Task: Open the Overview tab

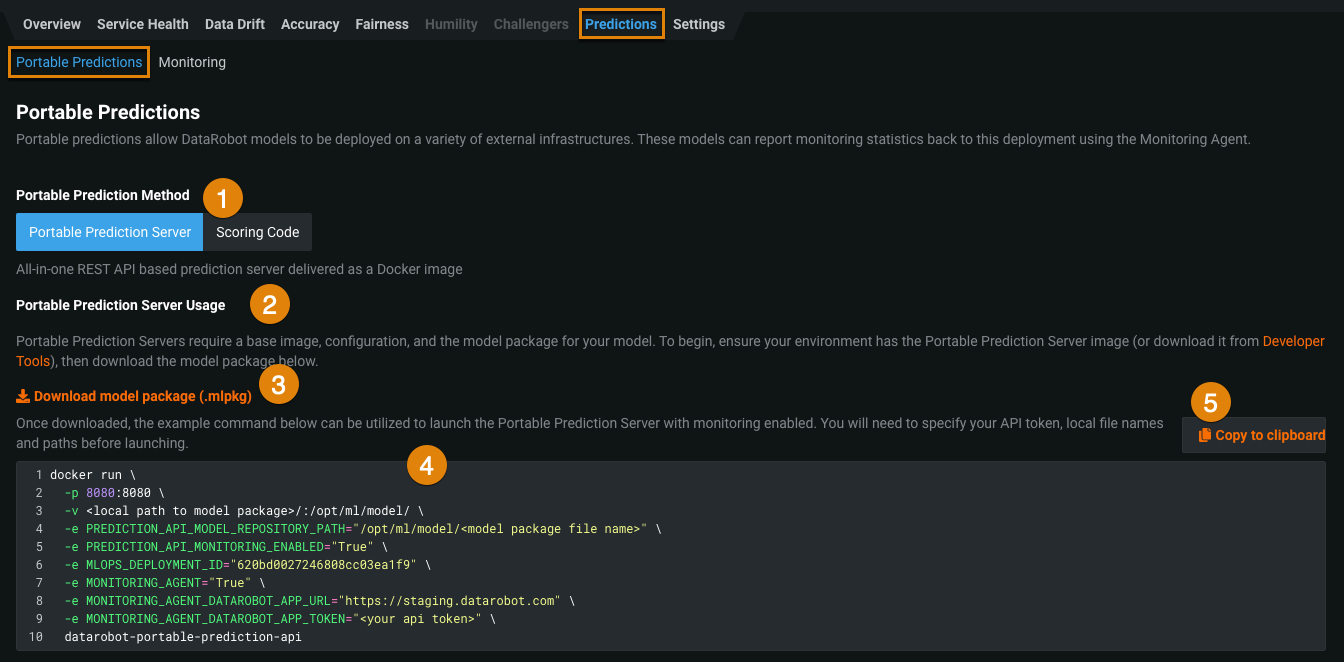Action: (52, 24)
